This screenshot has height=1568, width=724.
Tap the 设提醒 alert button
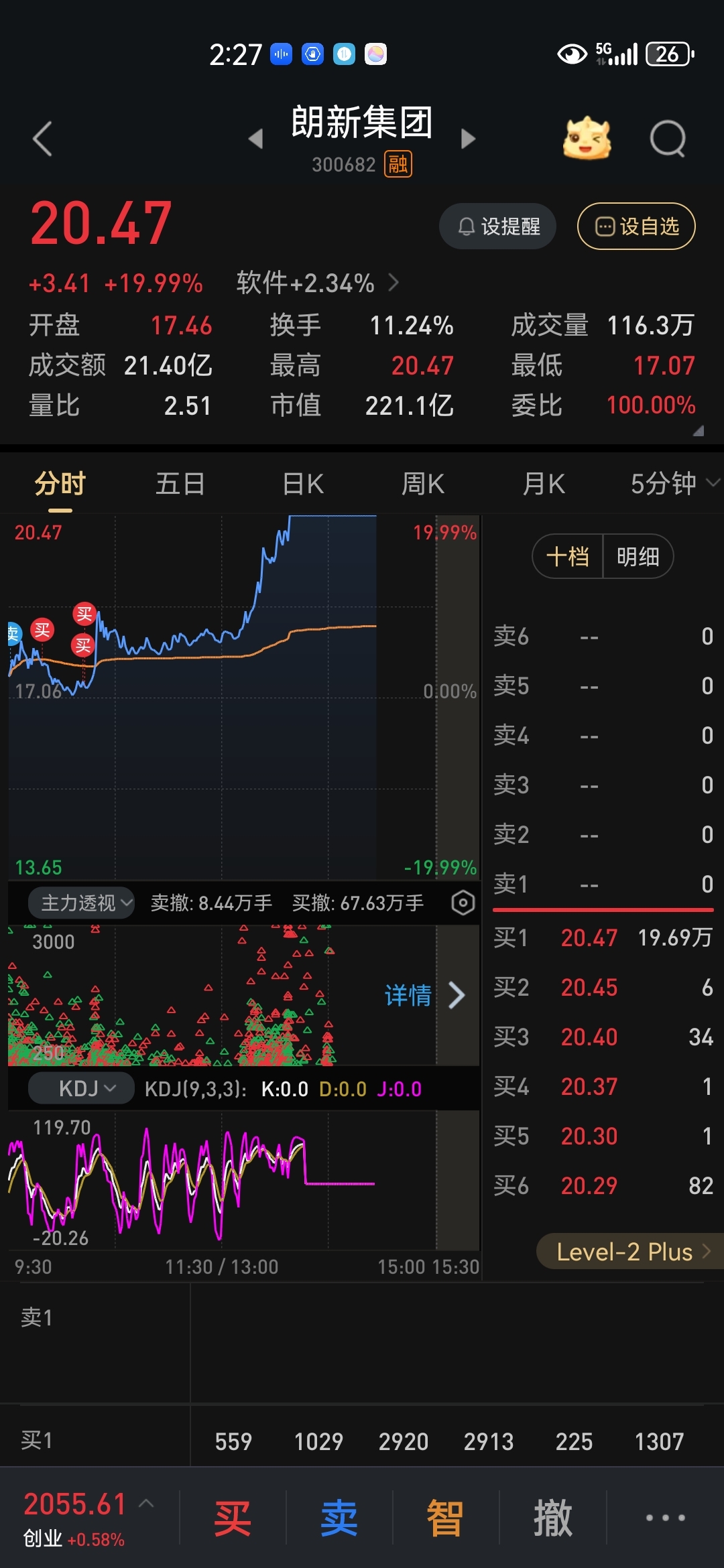pos(497,226)
